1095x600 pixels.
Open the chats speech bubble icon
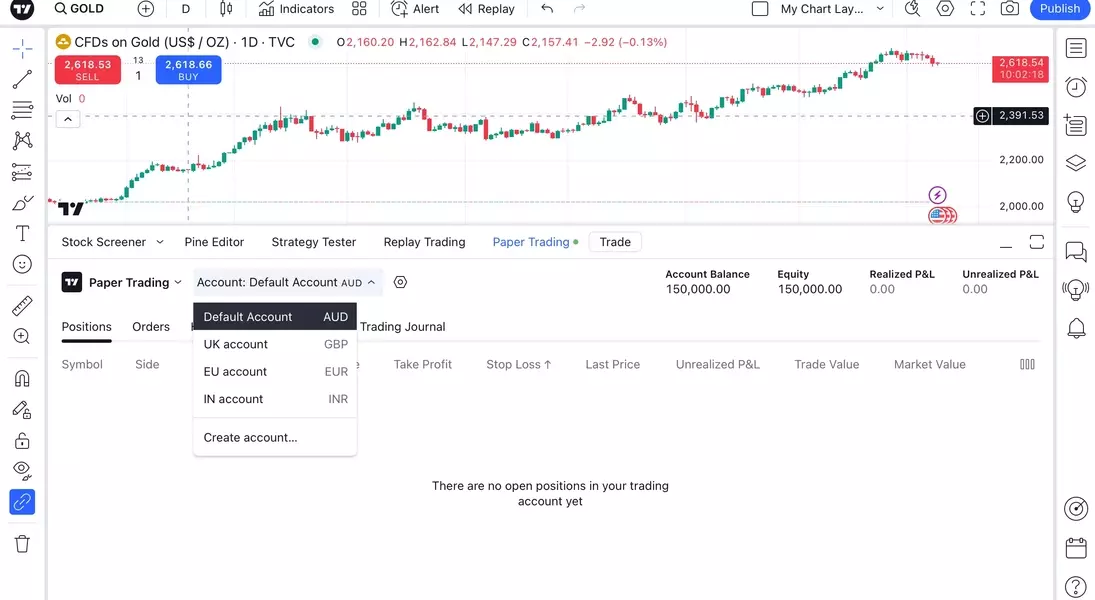(x=1076, y=251)
